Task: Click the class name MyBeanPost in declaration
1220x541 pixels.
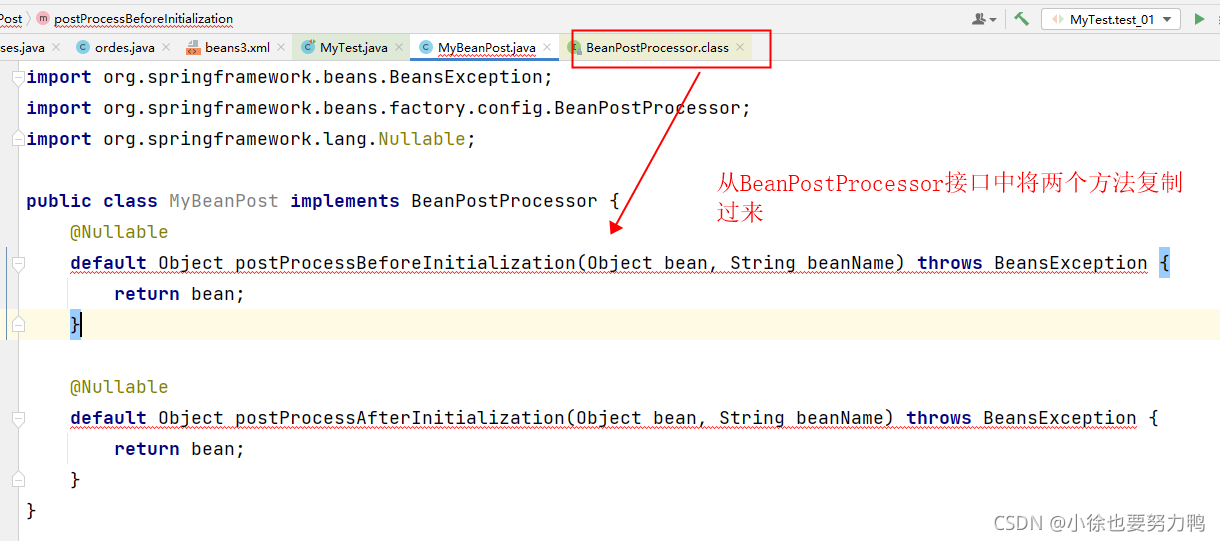Action: pos(224,201)
